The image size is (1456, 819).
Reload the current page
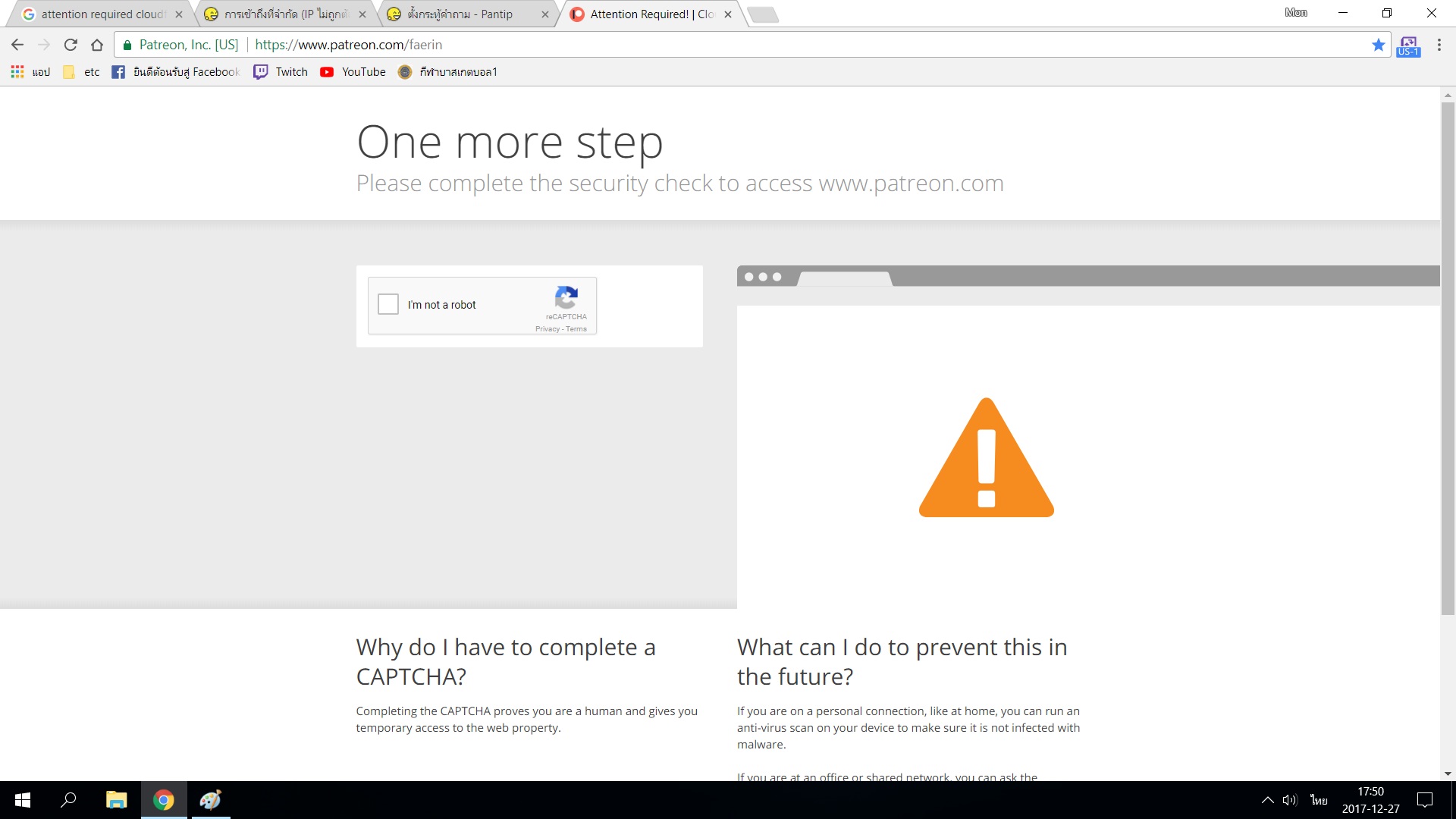pos(71,45)
